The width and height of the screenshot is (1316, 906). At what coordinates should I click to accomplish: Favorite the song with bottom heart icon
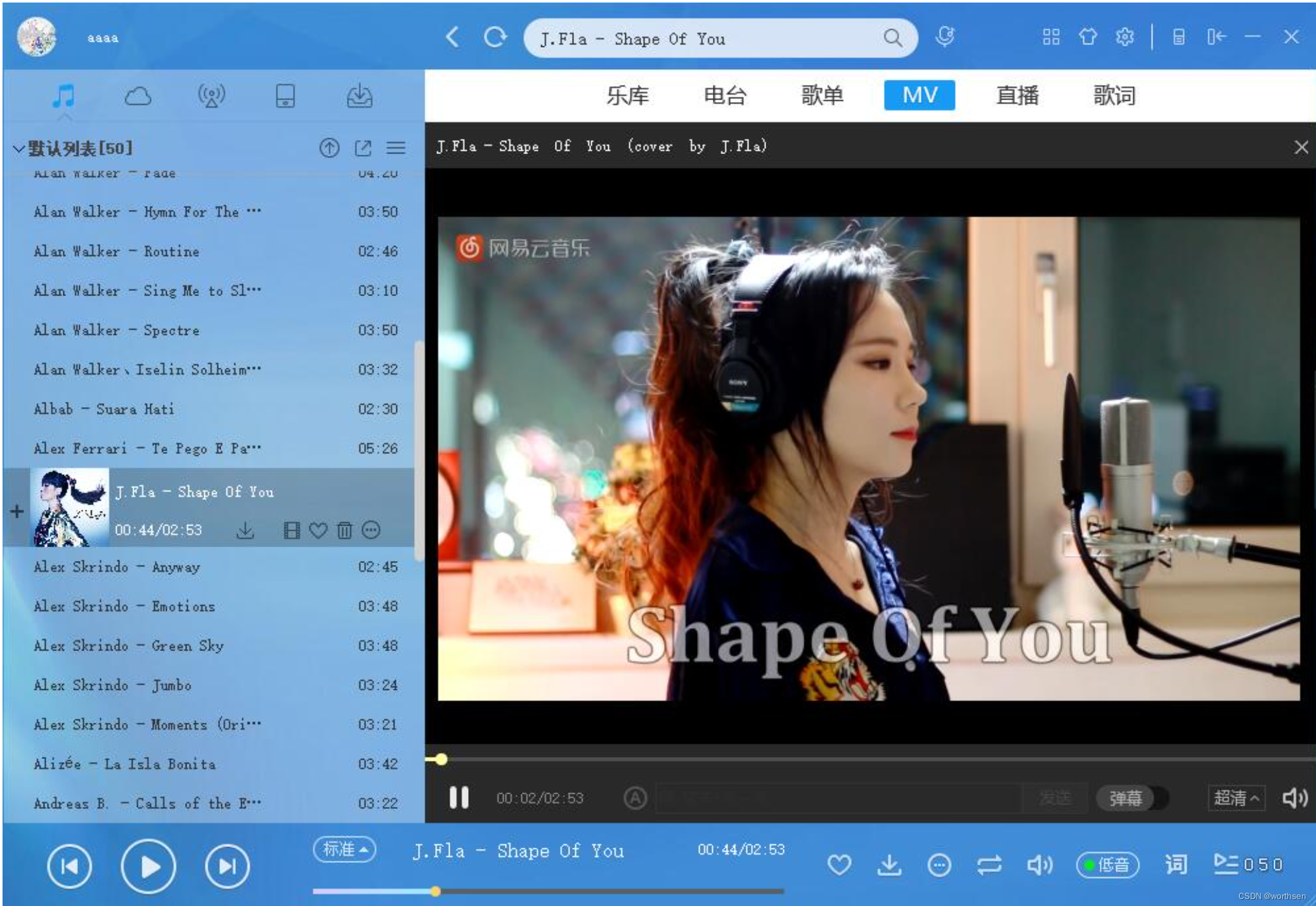tap(839, 865)
